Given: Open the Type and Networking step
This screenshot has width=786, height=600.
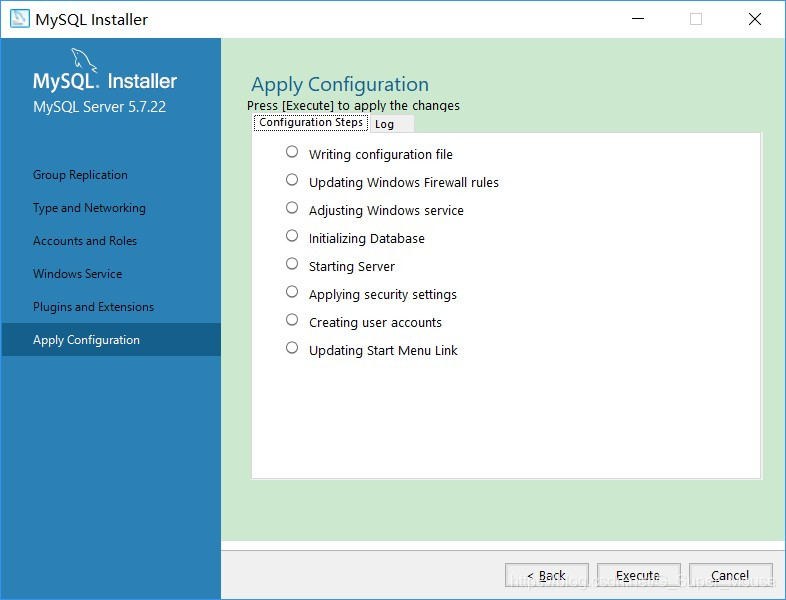Looking at the screenshot, I should coord(89,208).
